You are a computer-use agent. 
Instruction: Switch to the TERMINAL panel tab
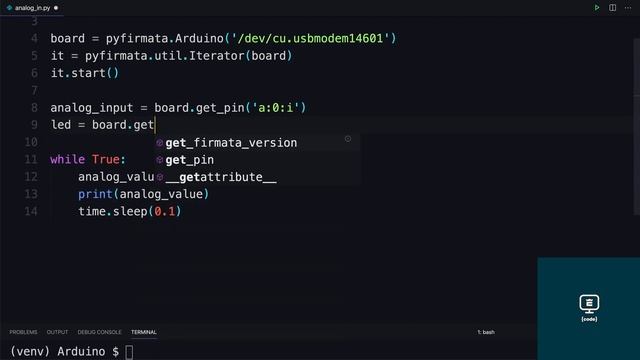coord(144,332)
